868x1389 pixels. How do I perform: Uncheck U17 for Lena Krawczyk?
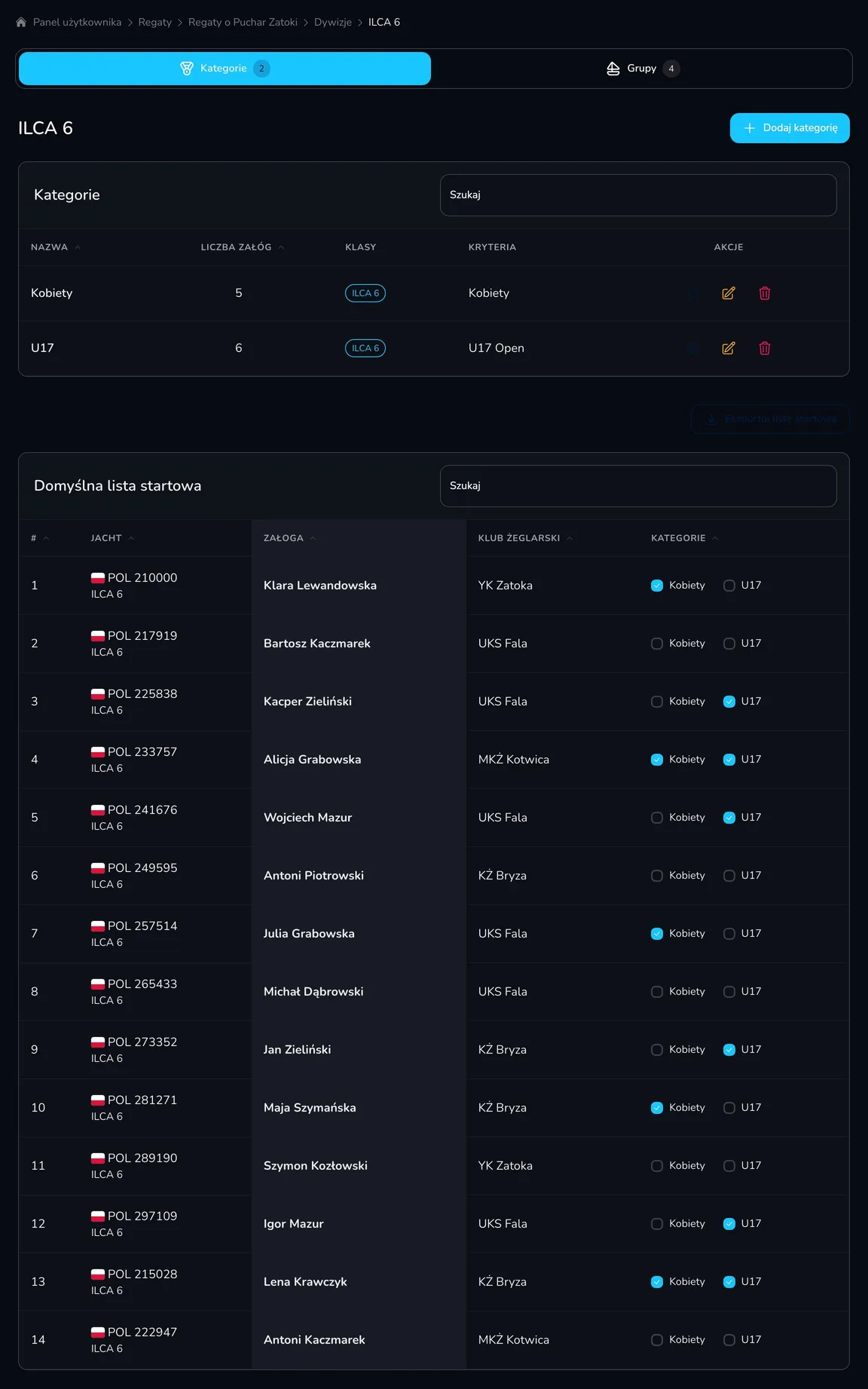(x=729, y=1282)
